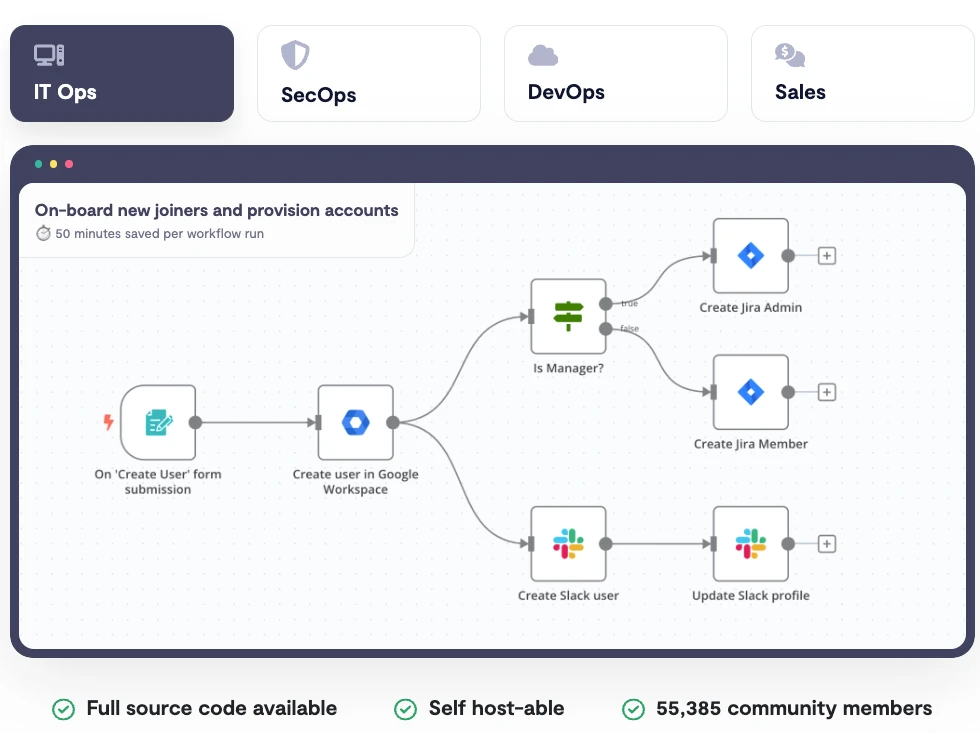The width and height of the screenshot is (980, 733).
Task: Click the '50 minutes saved per workflow run' text
Action: pyautogui.click(x=159, y=234)
